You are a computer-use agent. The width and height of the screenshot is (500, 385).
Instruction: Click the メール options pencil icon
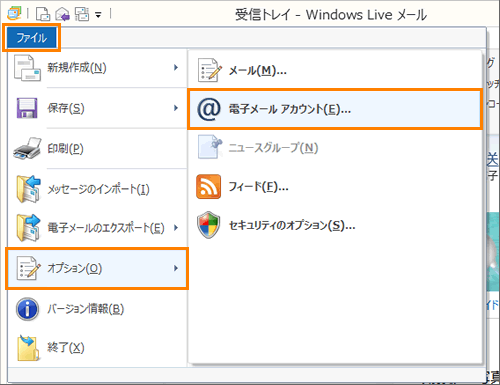(x=210, y=70)
